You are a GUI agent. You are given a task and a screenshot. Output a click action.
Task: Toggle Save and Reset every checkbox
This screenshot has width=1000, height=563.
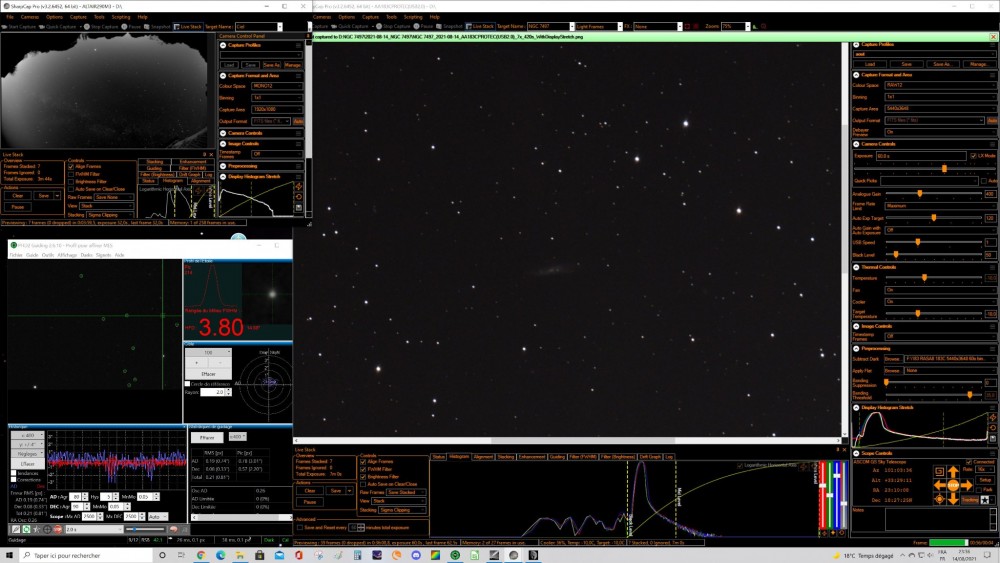click(300, 527)
